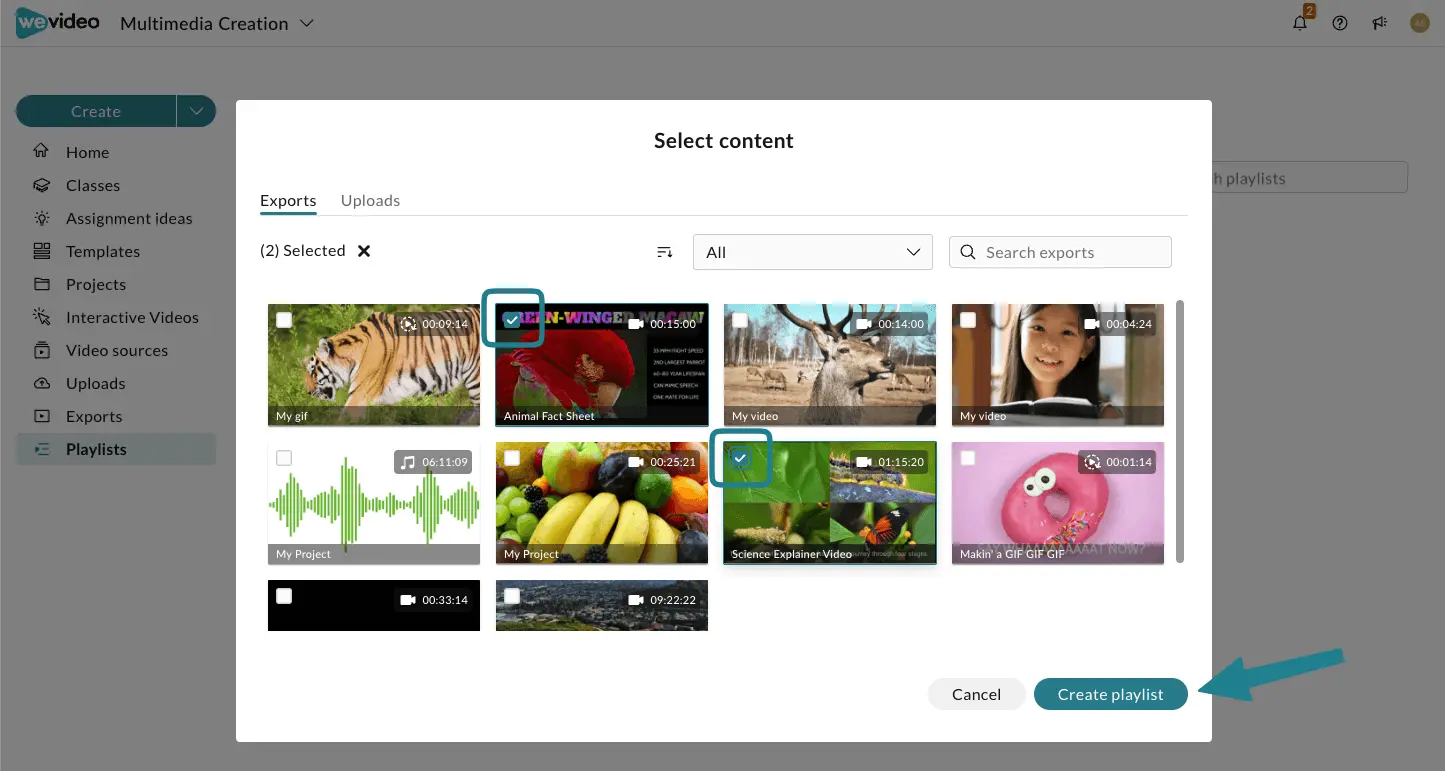This screenshot has width=1445, height=771.
Task: Clear selection with the X icon
Action: [364, 251]
